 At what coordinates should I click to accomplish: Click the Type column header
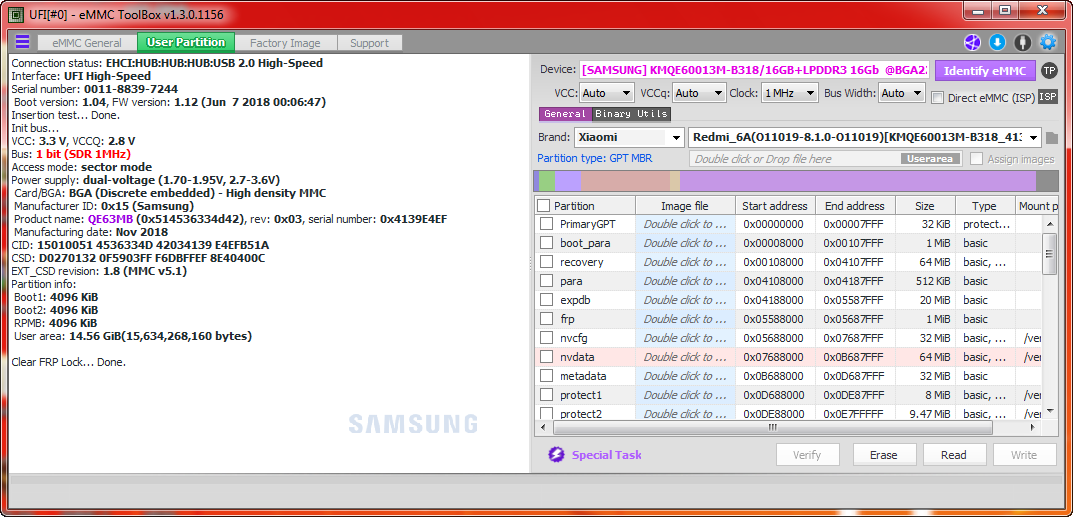(x=984, y=206)
